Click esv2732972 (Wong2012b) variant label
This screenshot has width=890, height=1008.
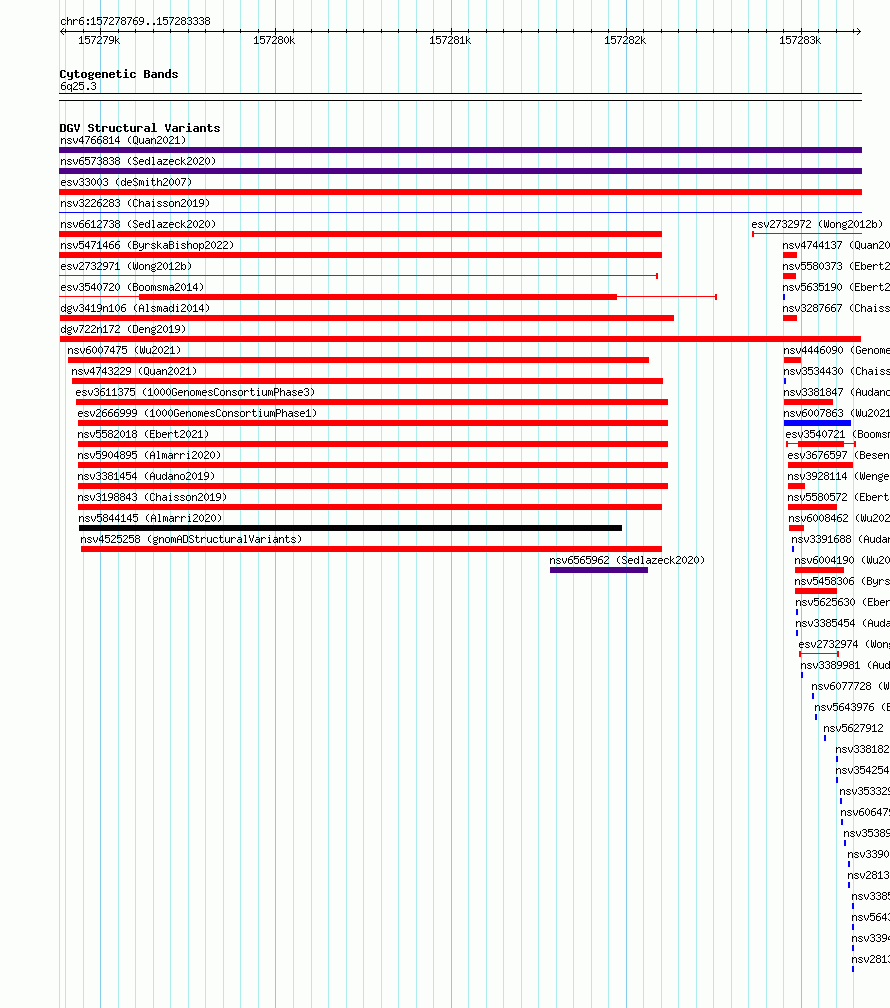817,224
